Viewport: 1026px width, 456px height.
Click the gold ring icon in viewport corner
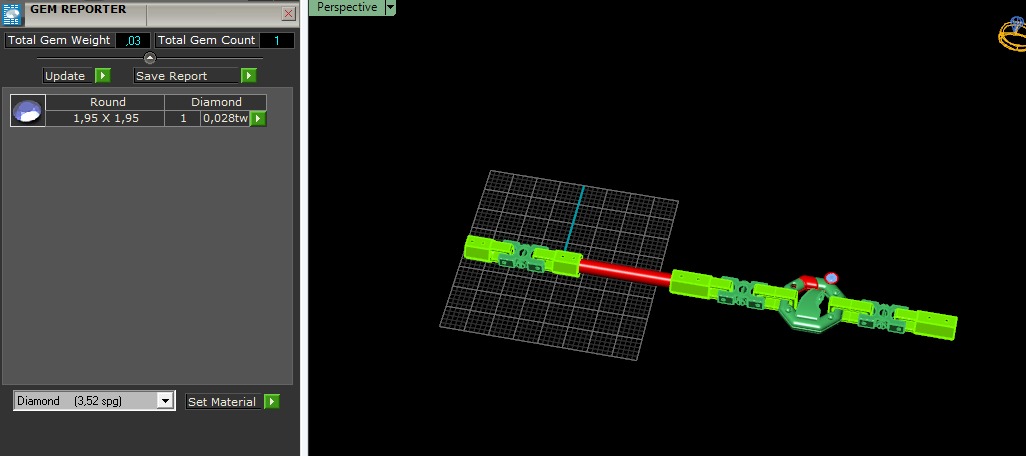pyautogui.click(x=1012, y=33)
